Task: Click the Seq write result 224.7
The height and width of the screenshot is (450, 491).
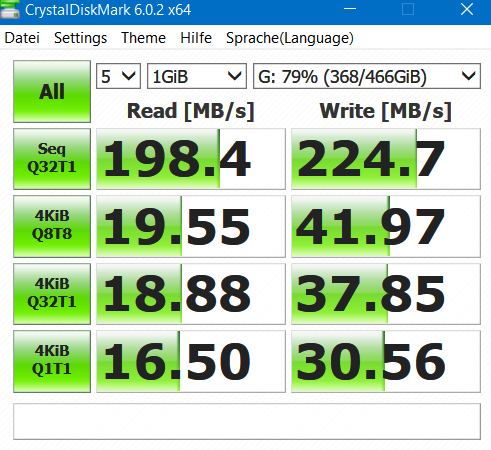Action: (386, 159)
